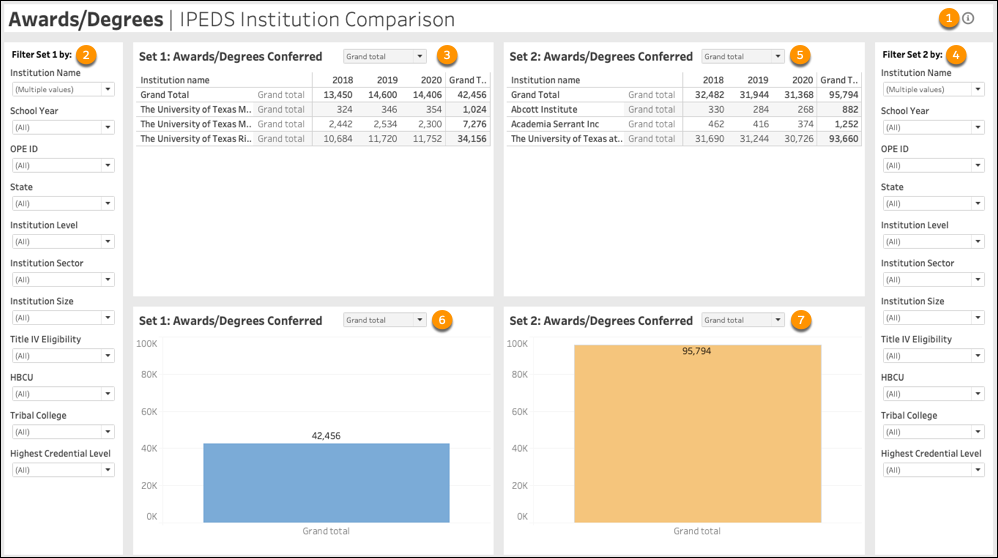
Task: Click the 95,794 grand total cell in Set 2
Action: coord(843,95)
